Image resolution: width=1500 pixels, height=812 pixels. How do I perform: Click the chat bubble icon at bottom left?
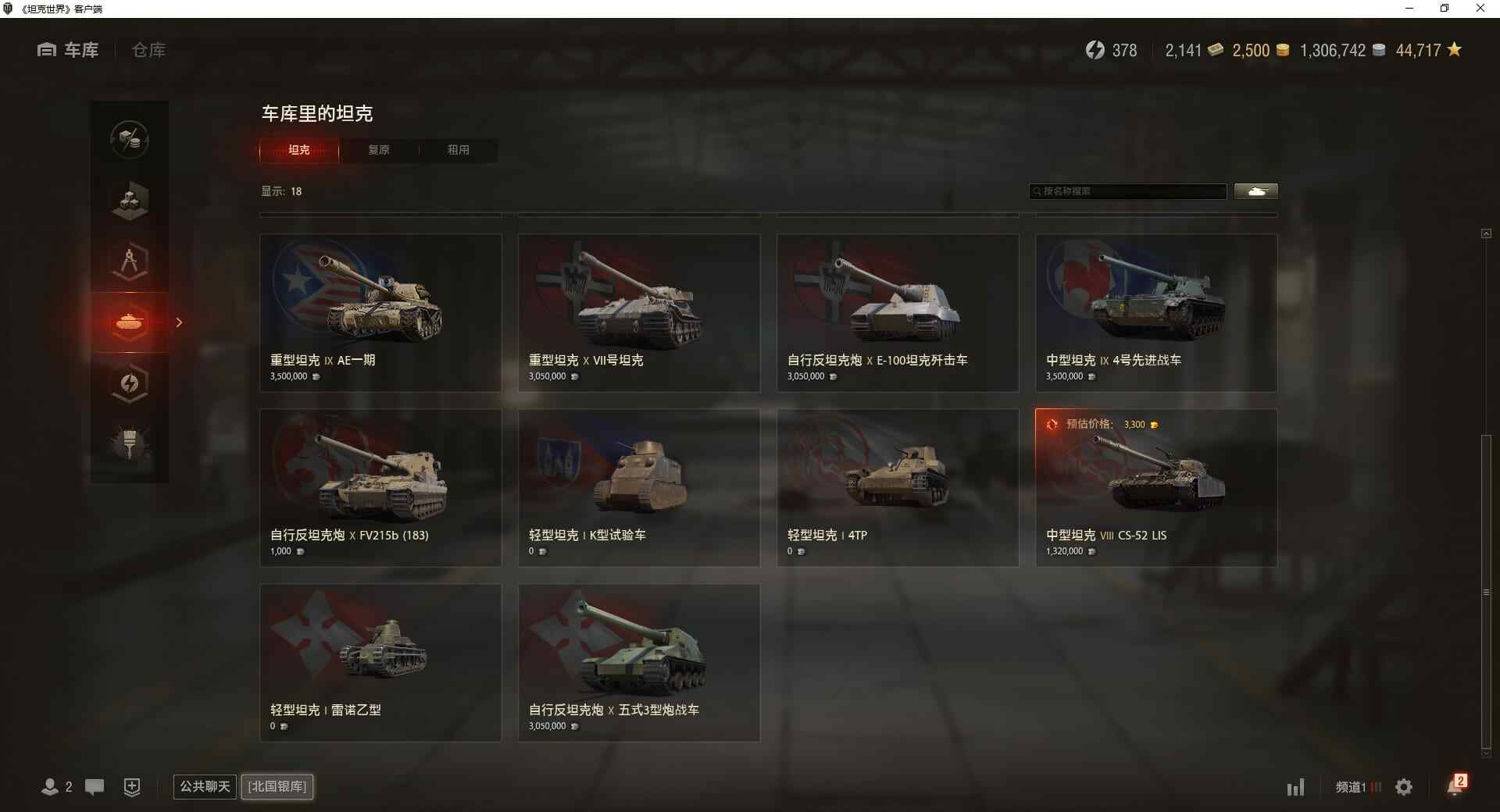(95, 787)
